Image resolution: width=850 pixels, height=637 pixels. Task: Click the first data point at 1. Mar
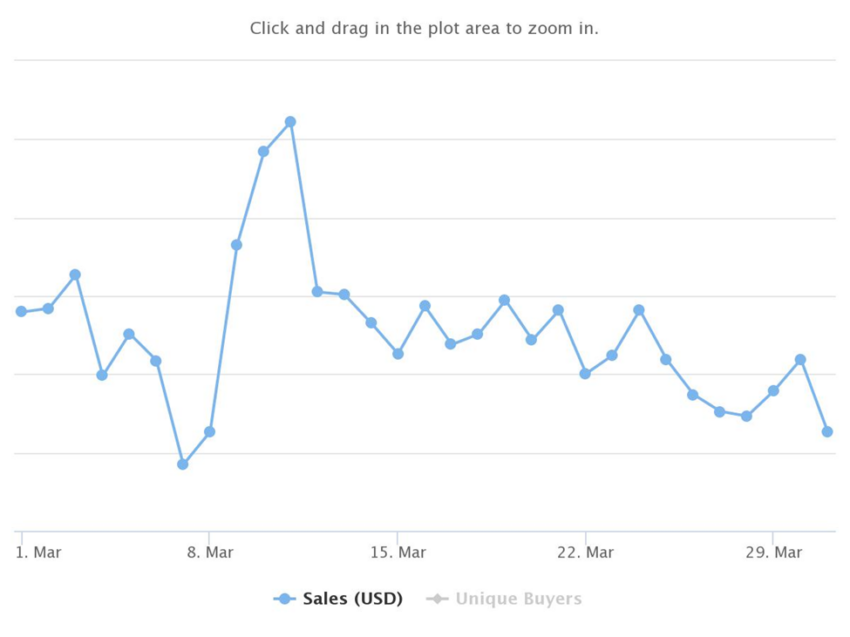(x=21, y=311)
